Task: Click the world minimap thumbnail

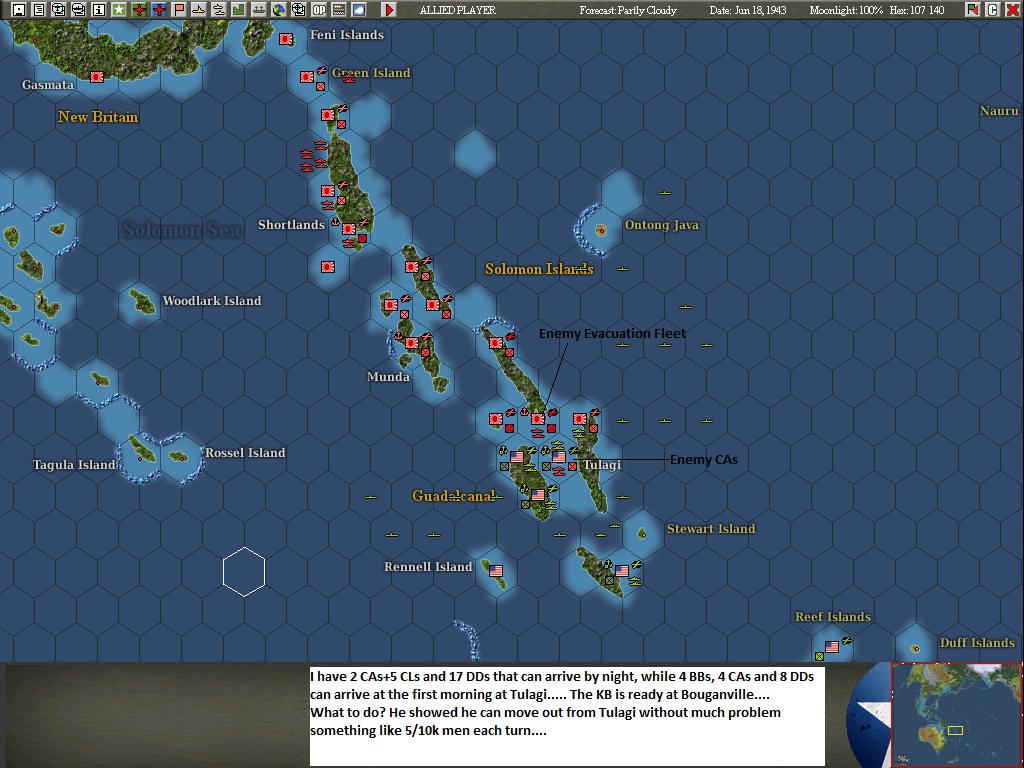Action: point(956,714)
